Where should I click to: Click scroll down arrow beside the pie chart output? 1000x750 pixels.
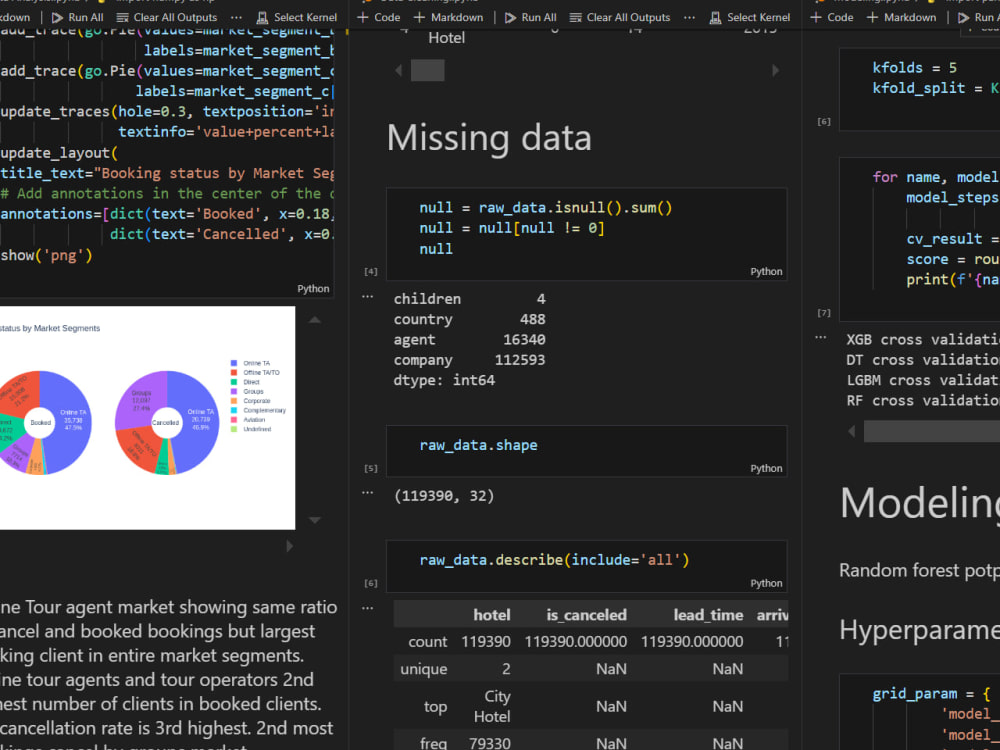[315, 520]
